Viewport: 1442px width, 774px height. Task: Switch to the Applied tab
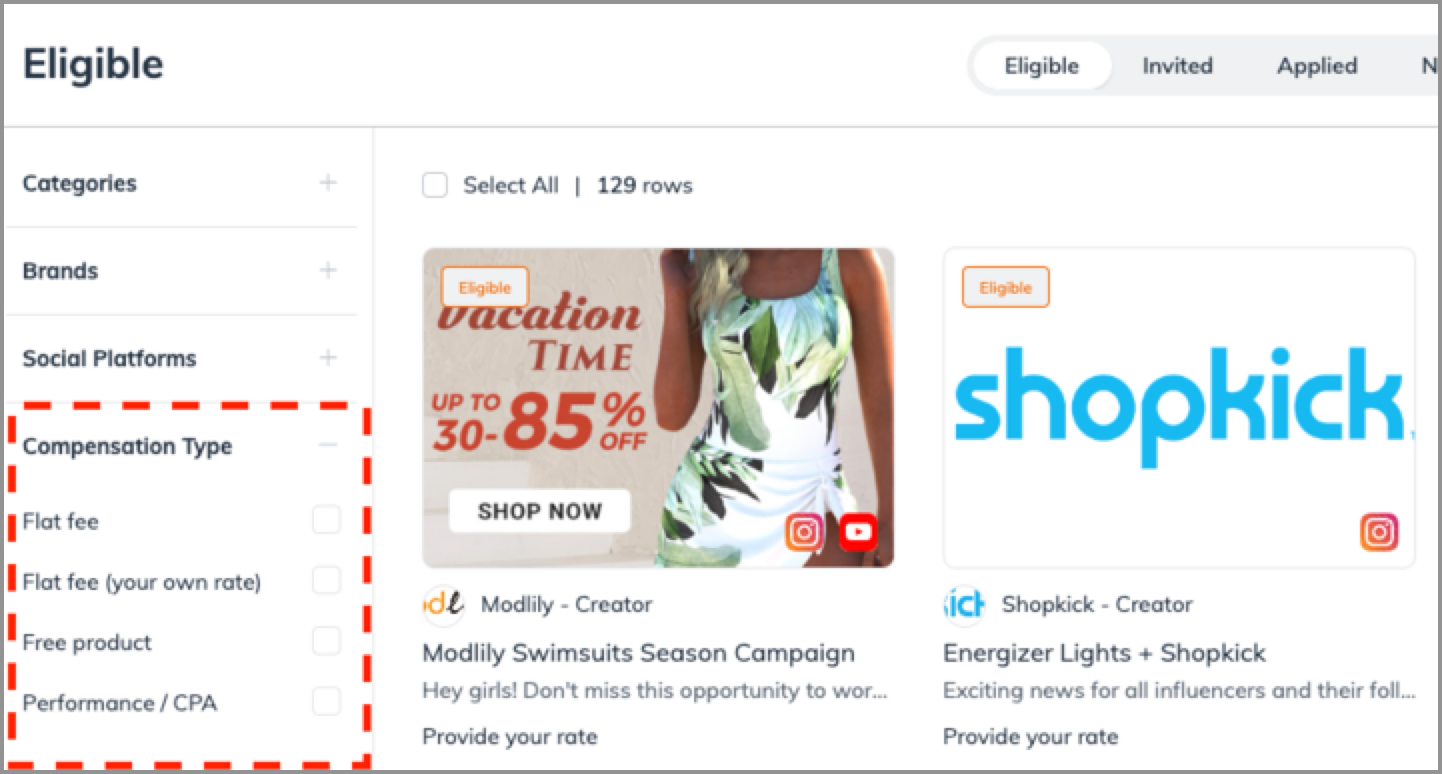(1317, 66)
